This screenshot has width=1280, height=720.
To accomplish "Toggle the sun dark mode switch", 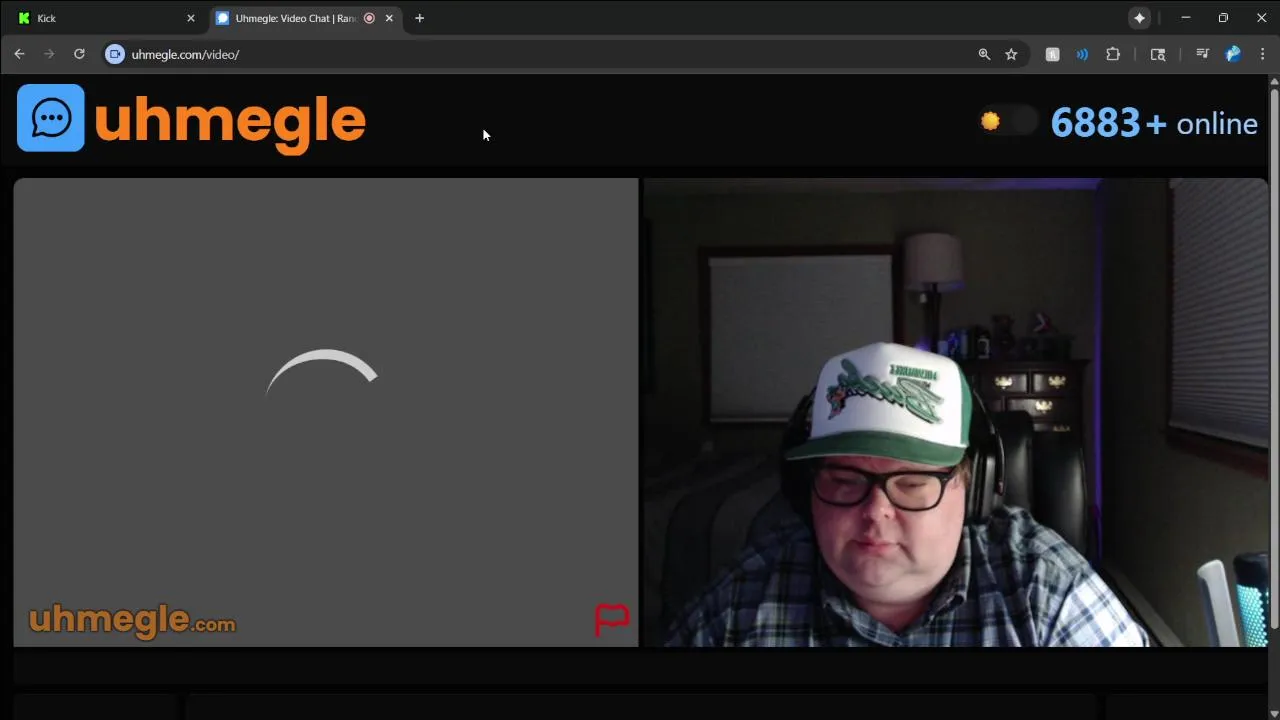I will [1008, 121].
